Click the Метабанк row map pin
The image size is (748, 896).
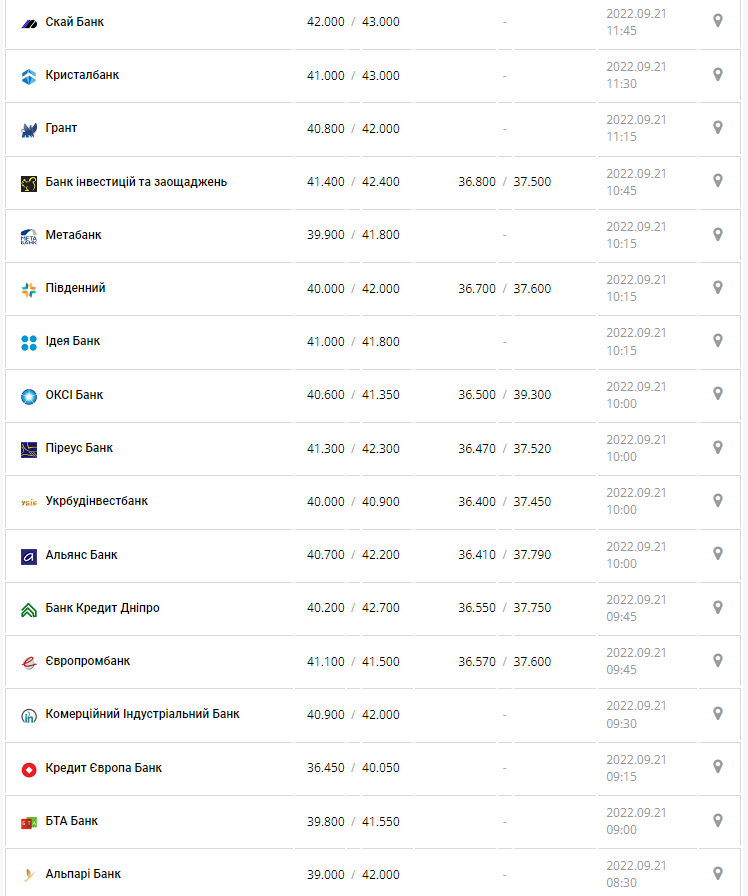tap(717, 234)
